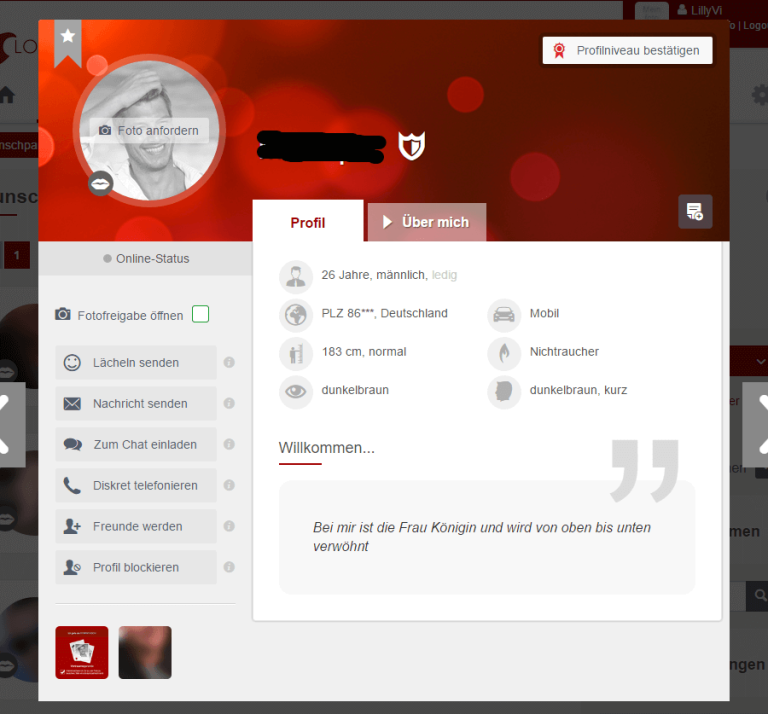768x714 pixels.
Task: Click info icon next to Nachricht senden
Action: point(229,404)
